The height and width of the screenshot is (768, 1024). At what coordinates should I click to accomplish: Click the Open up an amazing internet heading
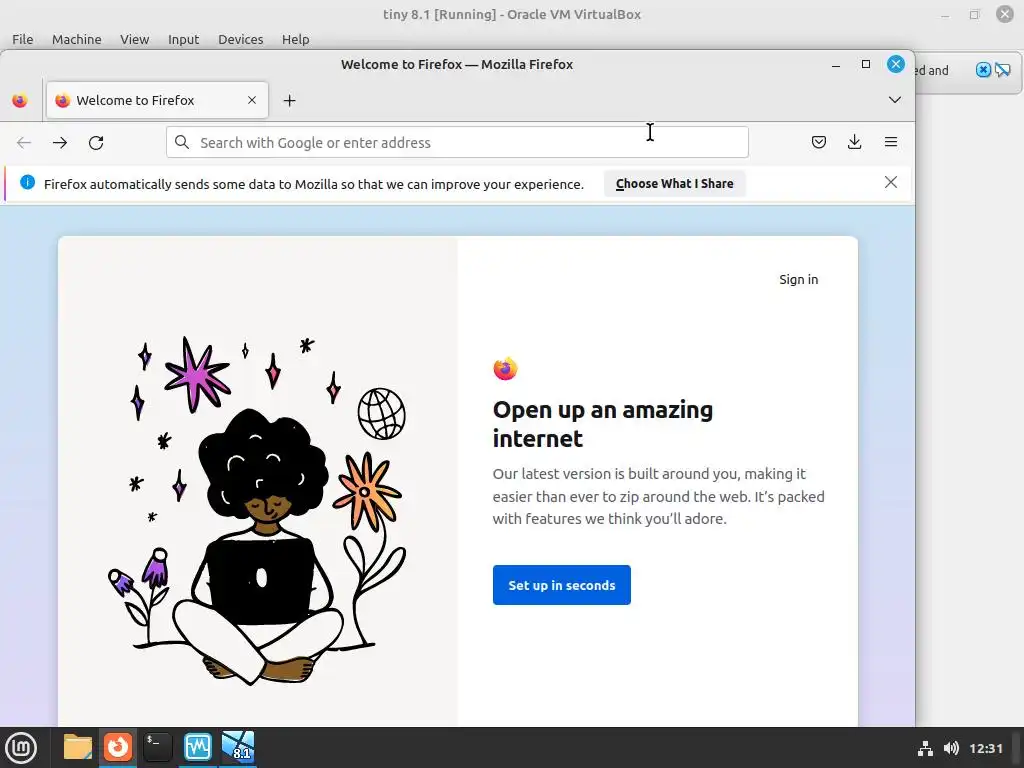click(603, 424)
